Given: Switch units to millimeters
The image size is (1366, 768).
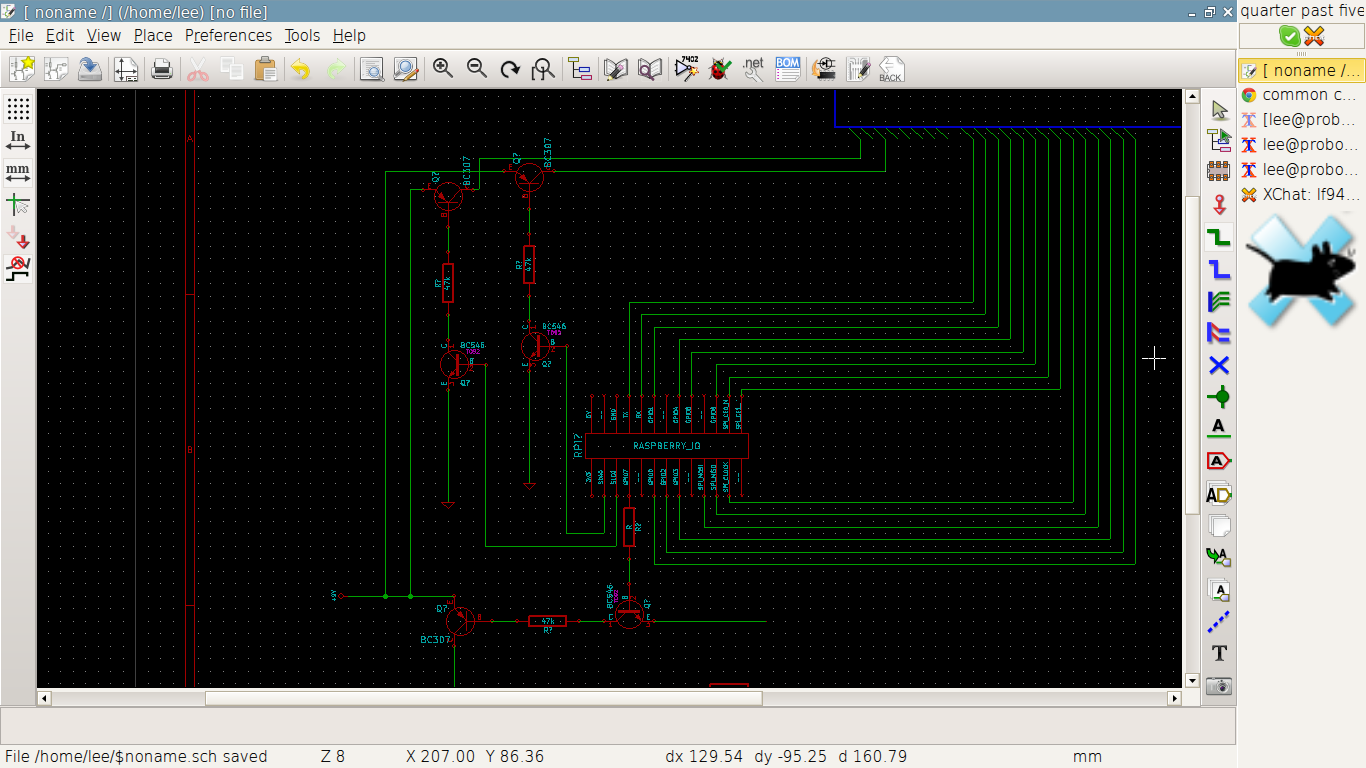Looking at the screenshot, I should pos(18,173).
